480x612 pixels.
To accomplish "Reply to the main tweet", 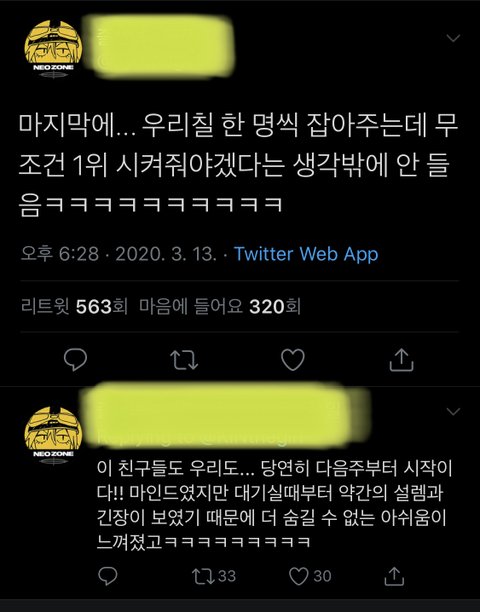I will (75, 359).
